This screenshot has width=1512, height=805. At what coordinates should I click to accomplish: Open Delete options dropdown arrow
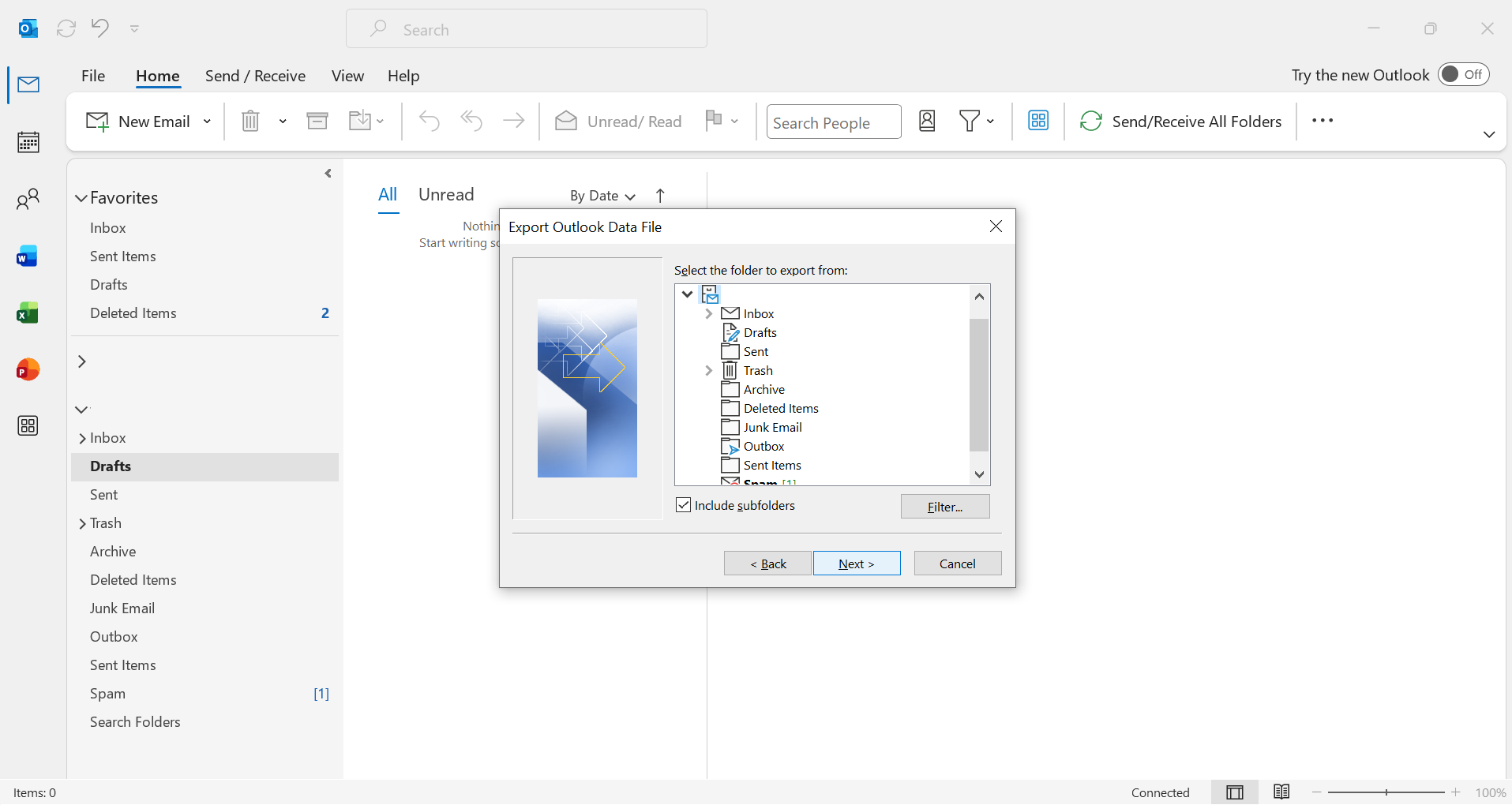tap(283, 122)
